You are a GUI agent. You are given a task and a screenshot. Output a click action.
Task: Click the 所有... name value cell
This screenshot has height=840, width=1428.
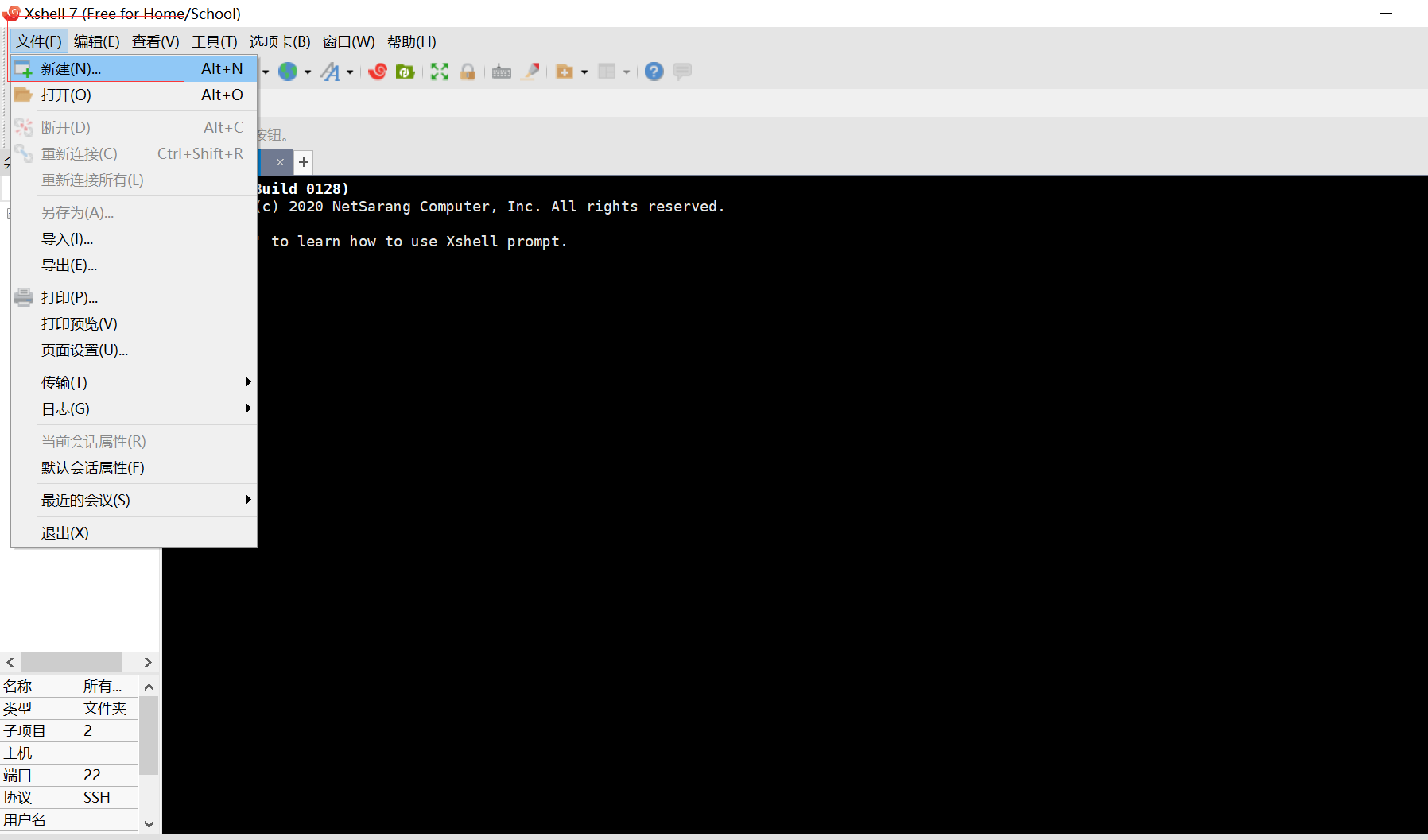110,686
